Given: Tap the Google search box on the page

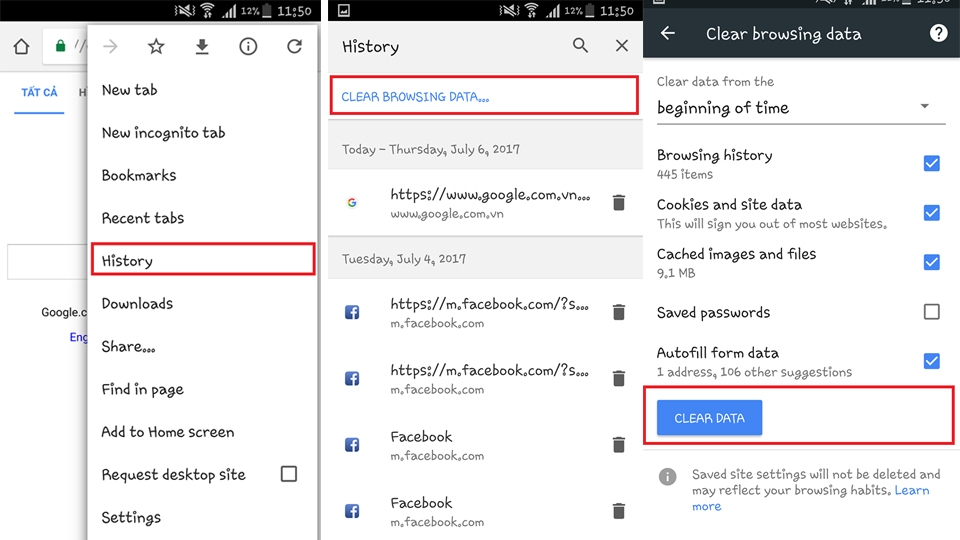Looking at the screenshot, I should coord(47,261).
